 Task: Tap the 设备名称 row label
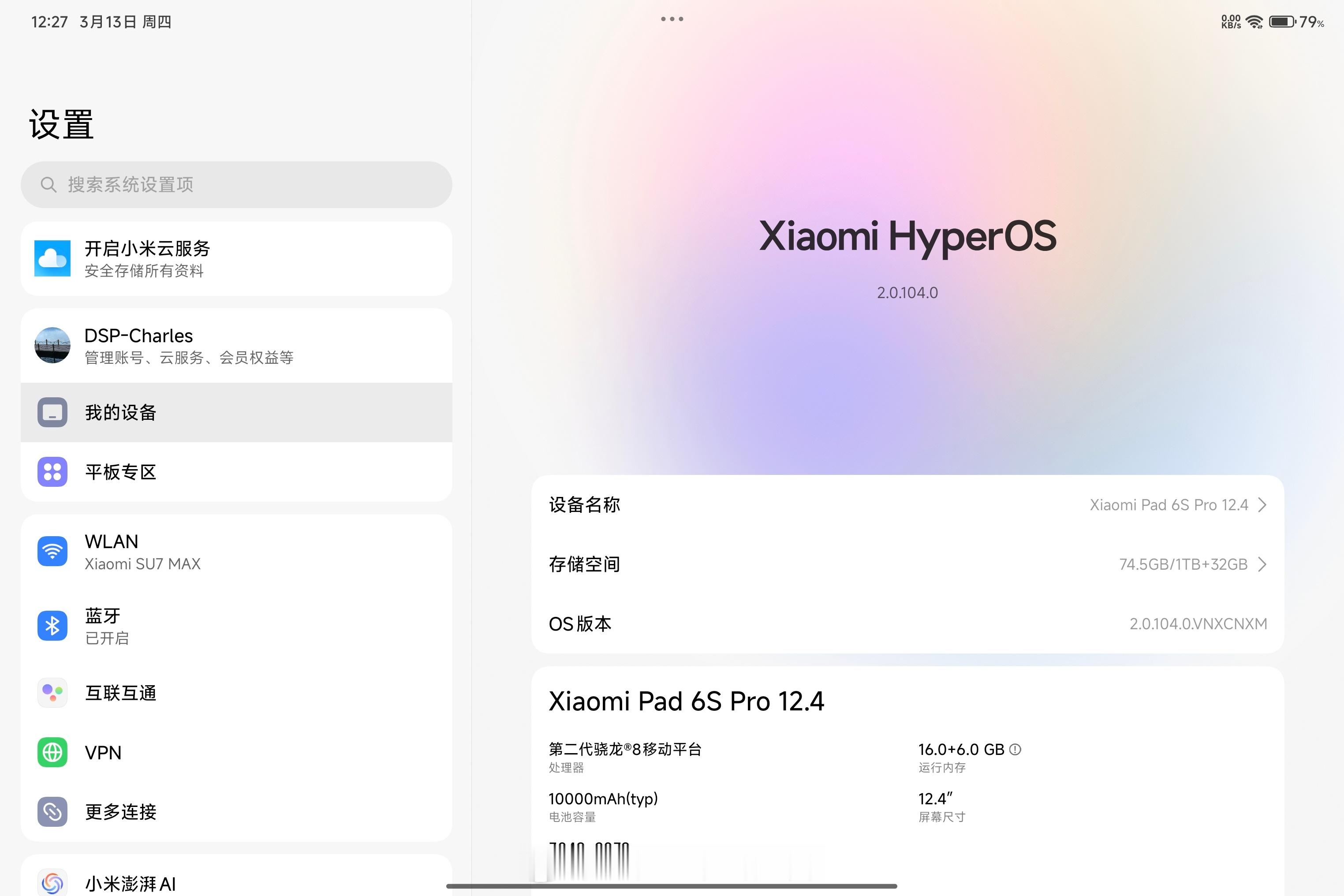coord(584,504)
